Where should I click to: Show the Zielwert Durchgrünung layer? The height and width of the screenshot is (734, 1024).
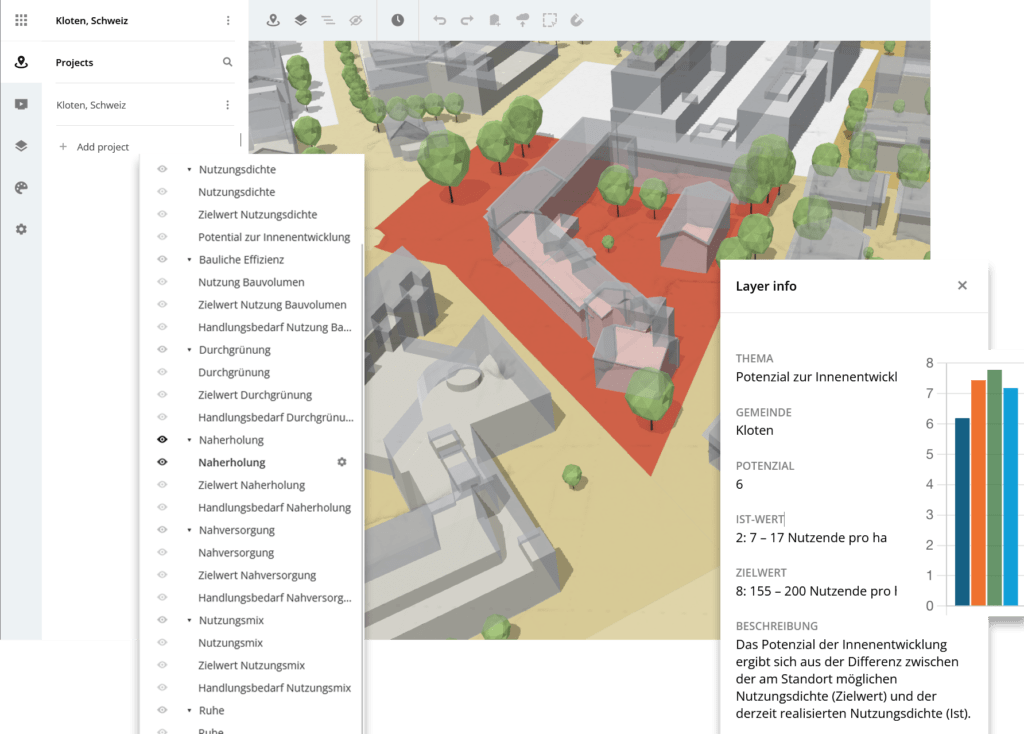(x=162, y=395)
